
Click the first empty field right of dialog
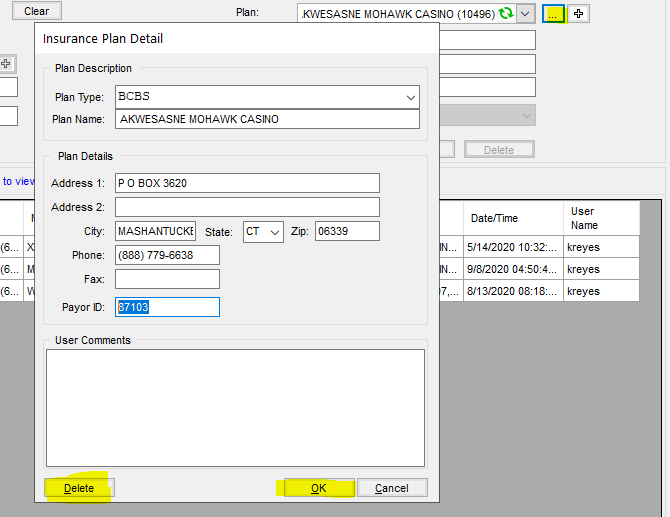(x=488, y=40)
